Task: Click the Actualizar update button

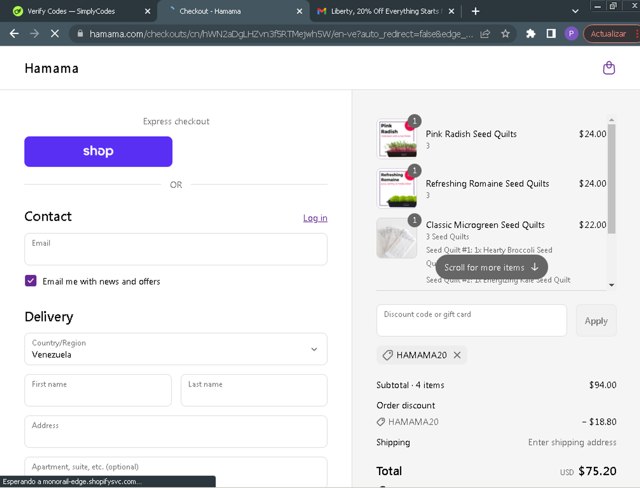Action: click(x=608, y=33)
